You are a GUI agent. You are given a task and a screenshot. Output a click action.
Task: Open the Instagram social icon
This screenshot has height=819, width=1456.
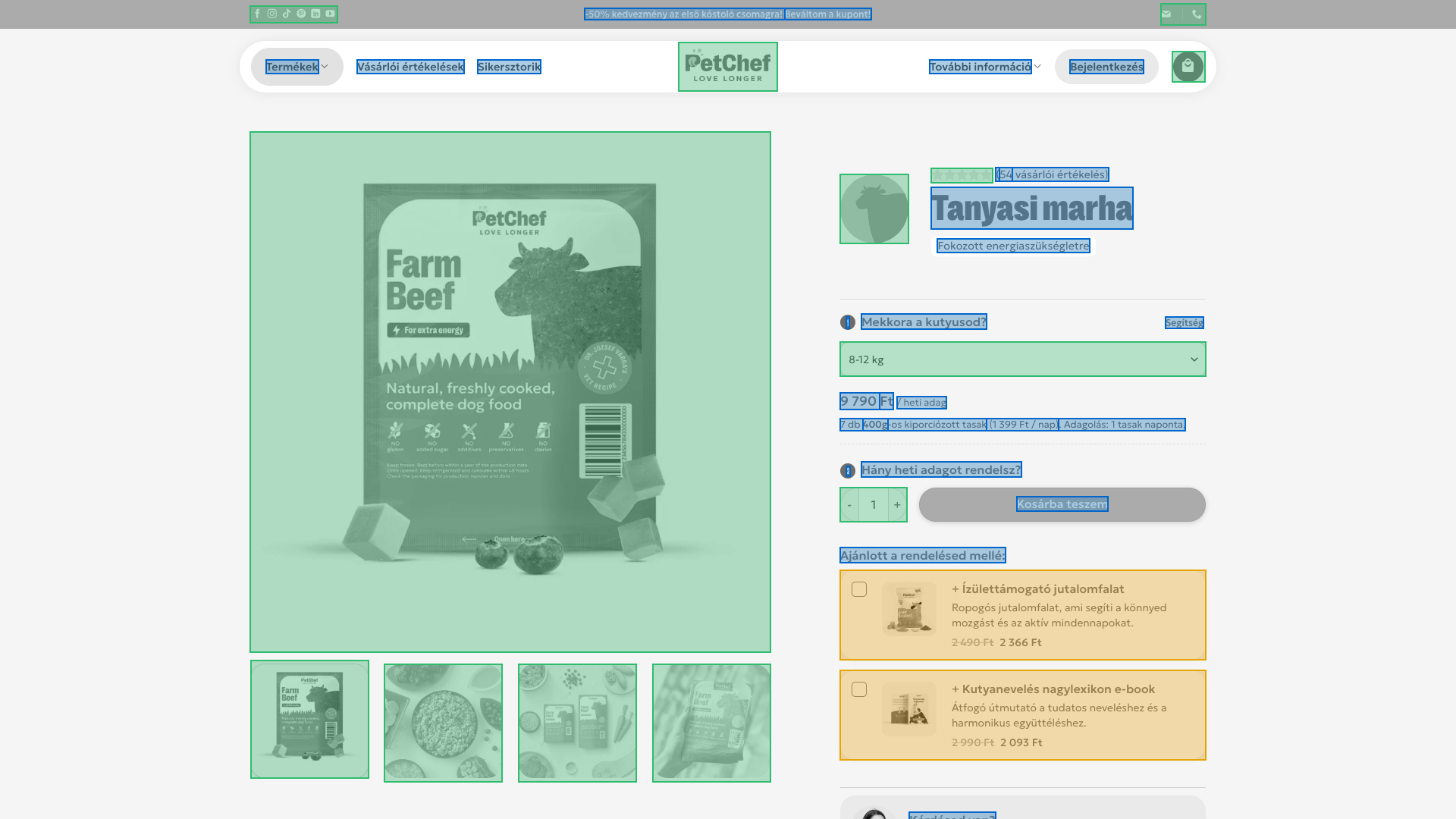point(272,14)
